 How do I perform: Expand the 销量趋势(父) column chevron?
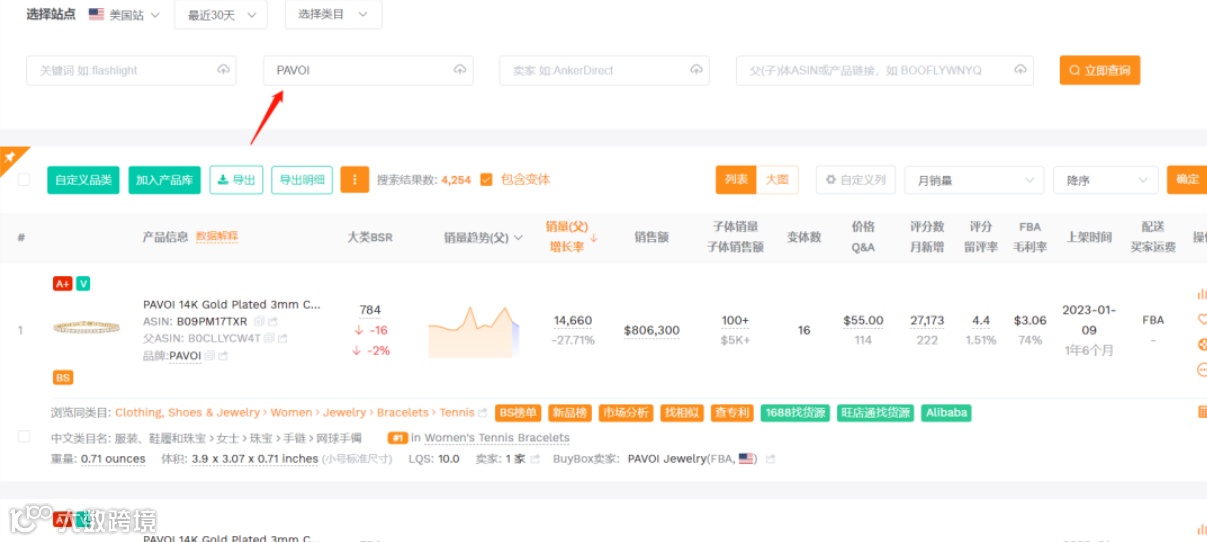[518, 238]
